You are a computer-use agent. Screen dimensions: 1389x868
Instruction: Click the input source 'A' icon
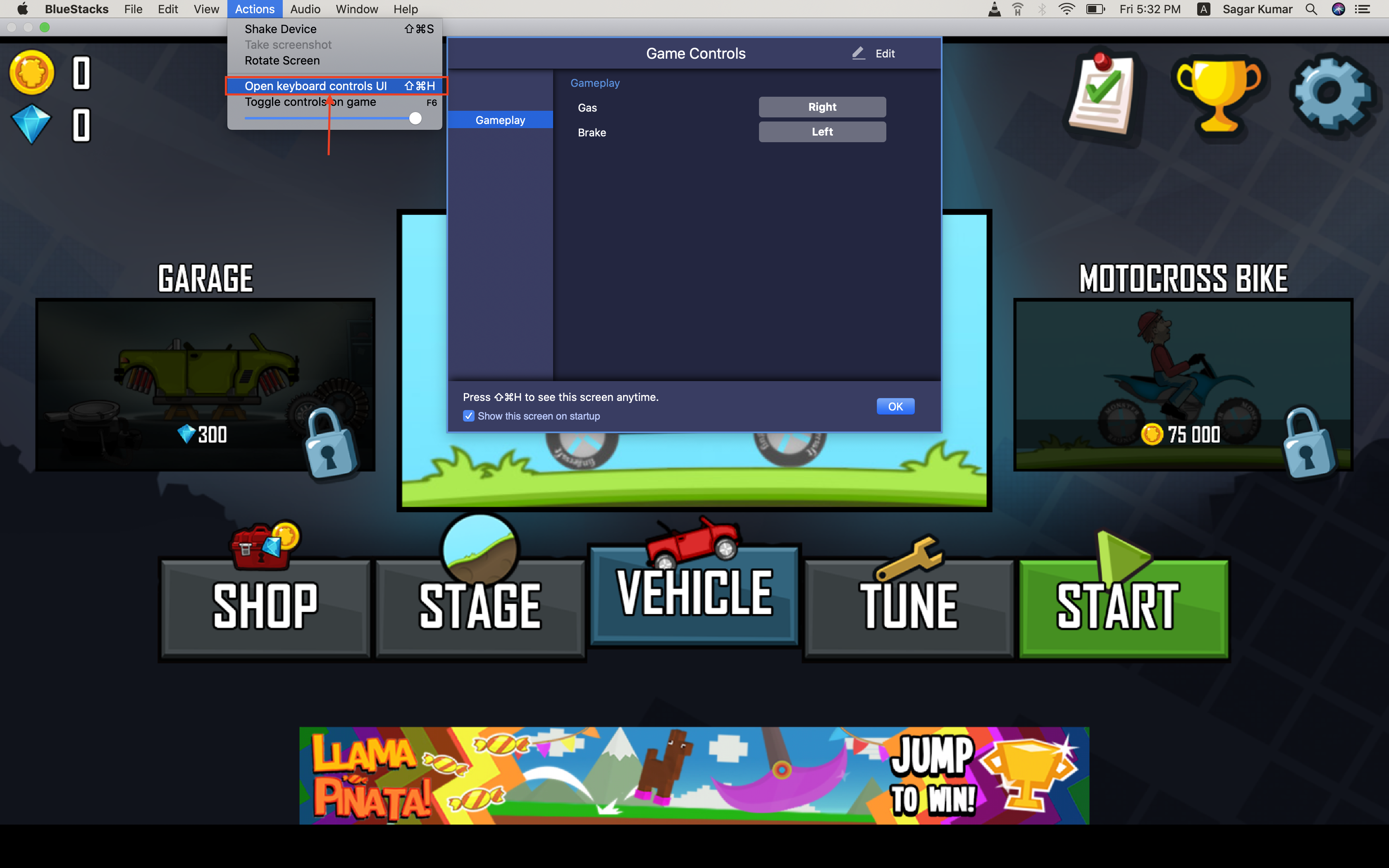[1204, 9]
